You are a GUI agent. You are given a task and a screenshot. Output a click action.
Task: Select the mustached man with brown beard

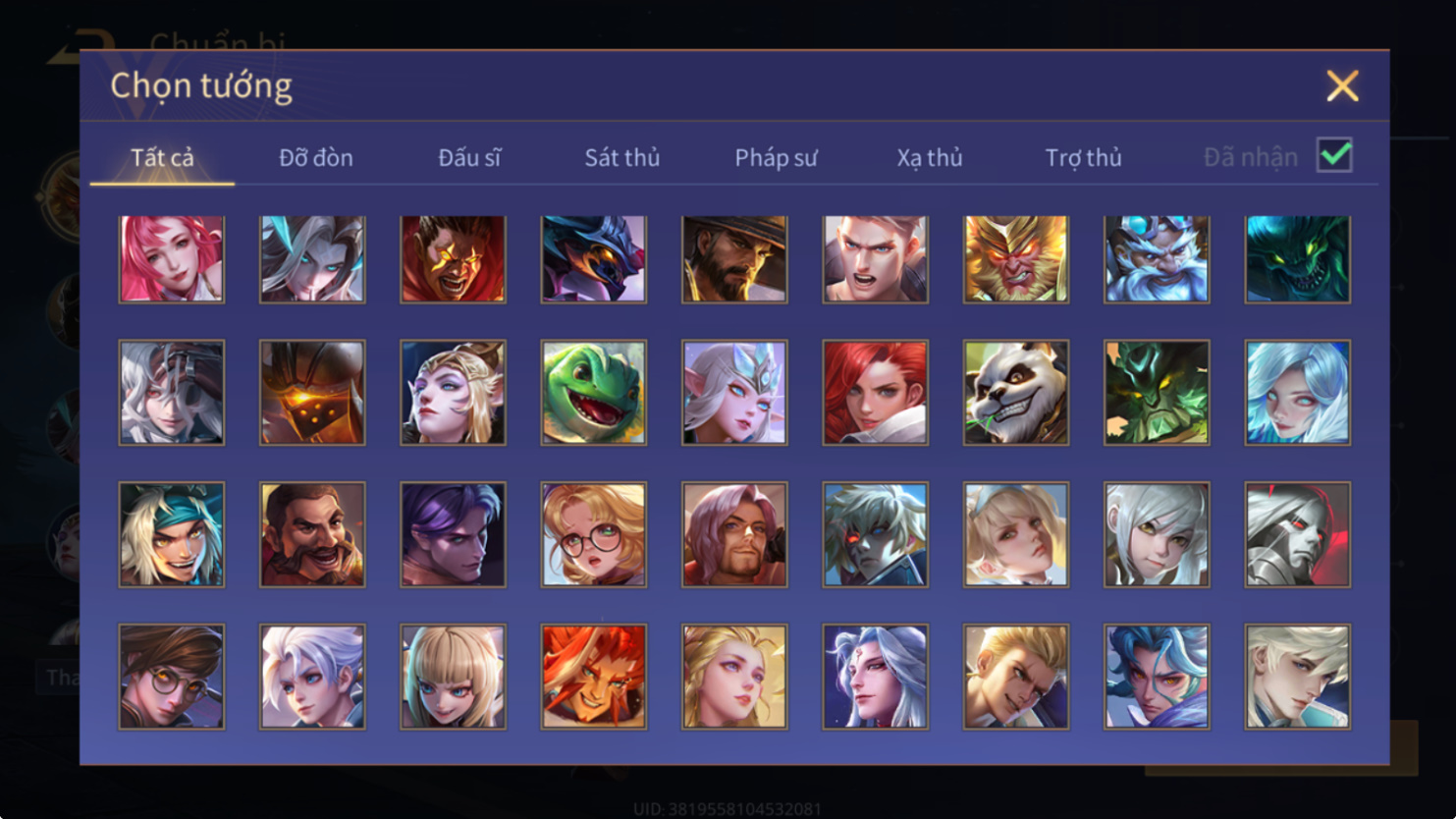pos(312,535)
